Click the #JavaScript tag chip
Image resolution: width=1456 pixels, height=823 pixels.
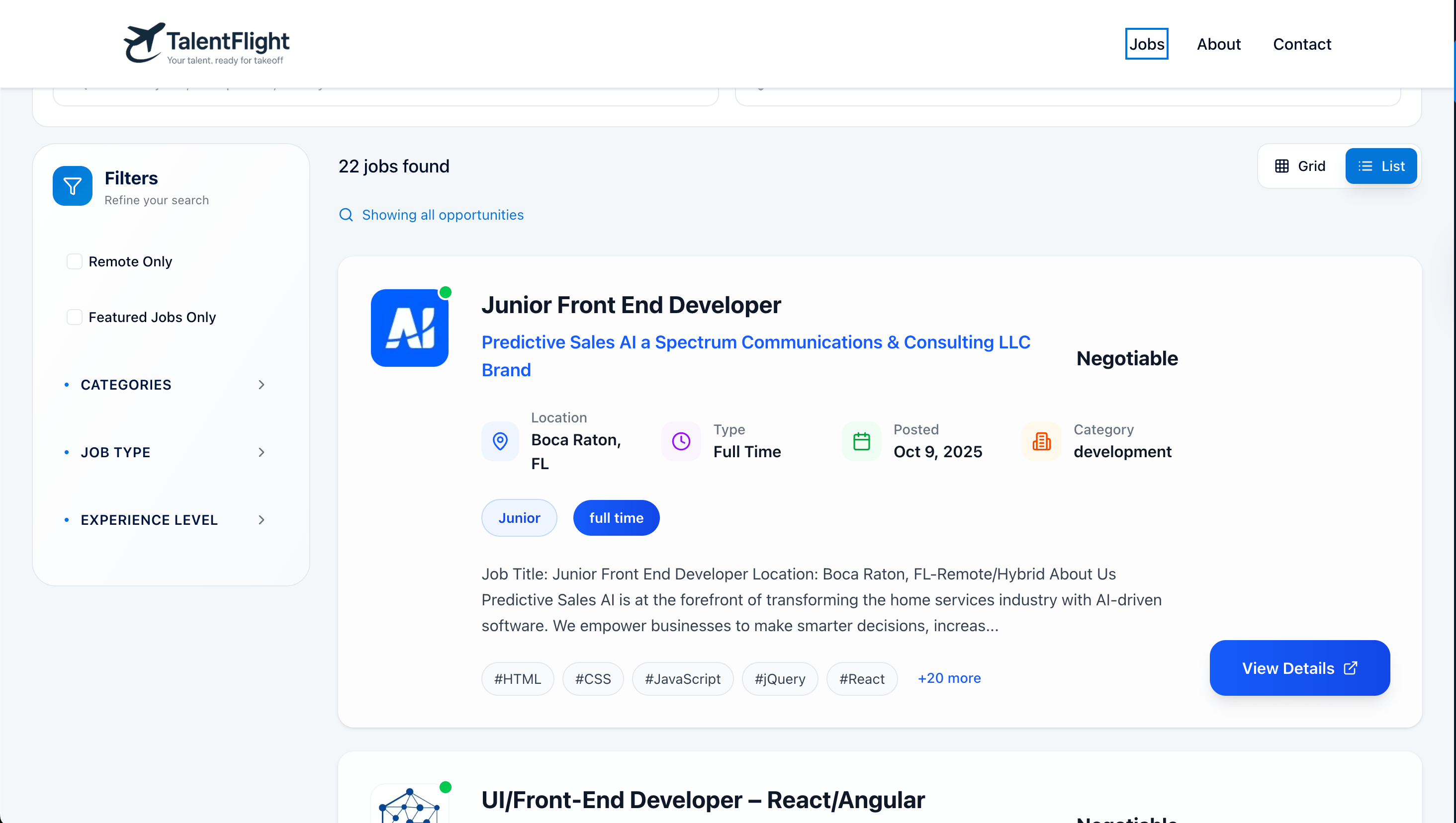tap(682, 679)
